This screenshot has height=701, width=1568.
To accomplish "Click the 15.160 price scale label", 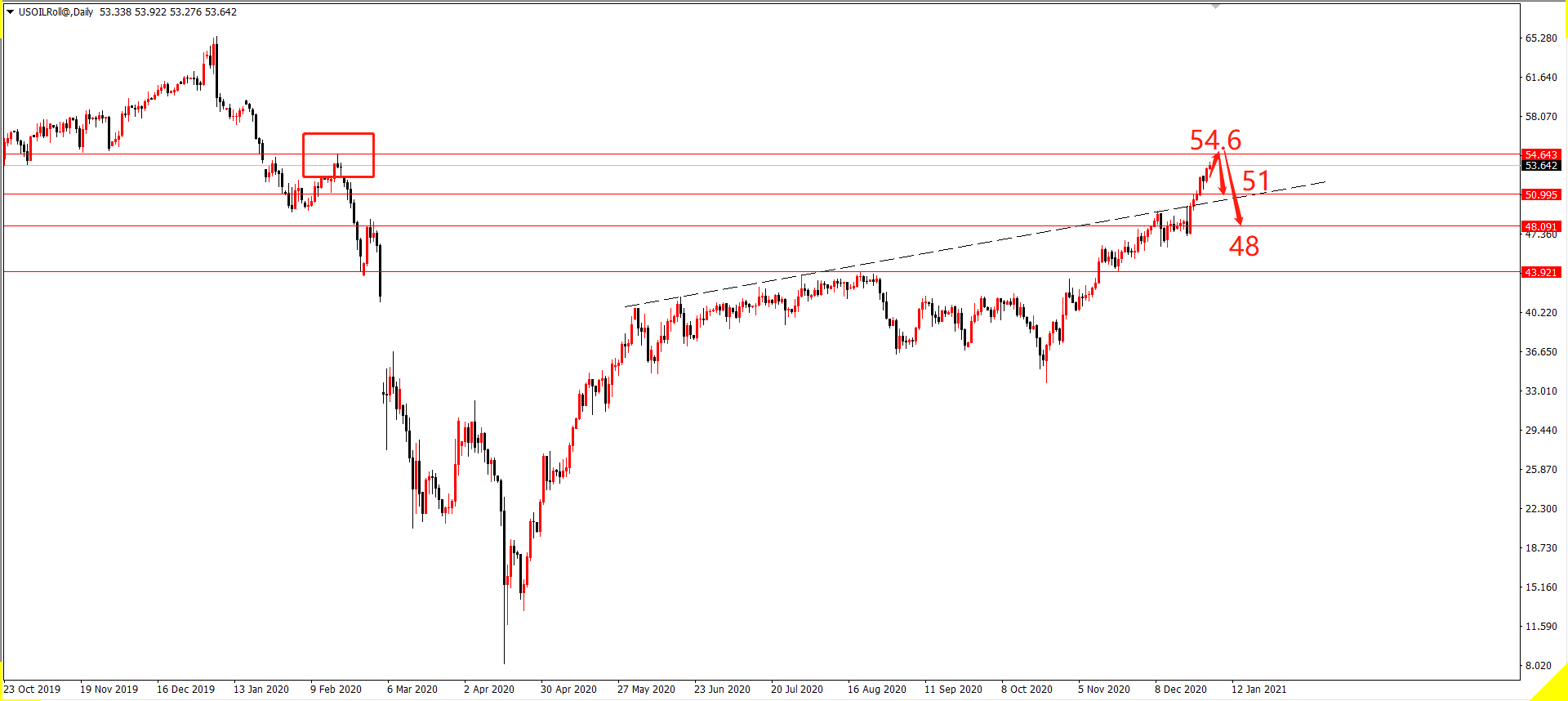I will tap(1541, 587).
